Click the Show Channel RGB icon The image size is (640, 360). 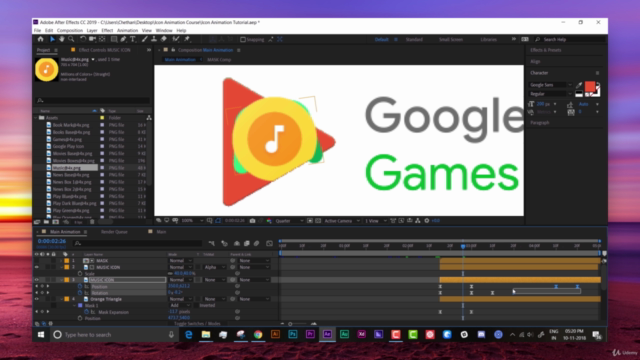click(x=269, y=221)
